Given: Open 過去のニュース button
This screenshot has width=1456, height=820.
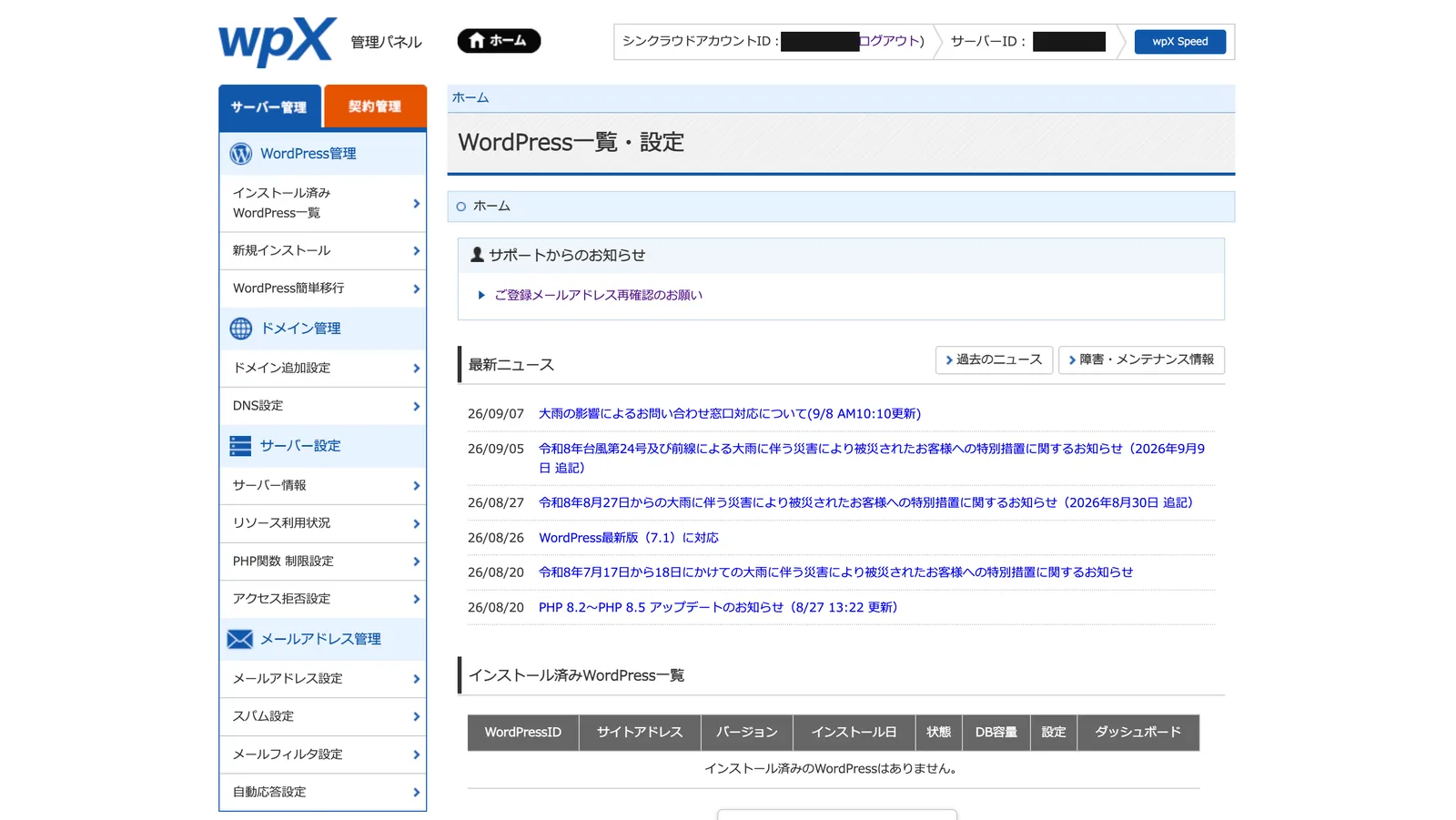Looking at the screenshot, I should tap(994, 359).
